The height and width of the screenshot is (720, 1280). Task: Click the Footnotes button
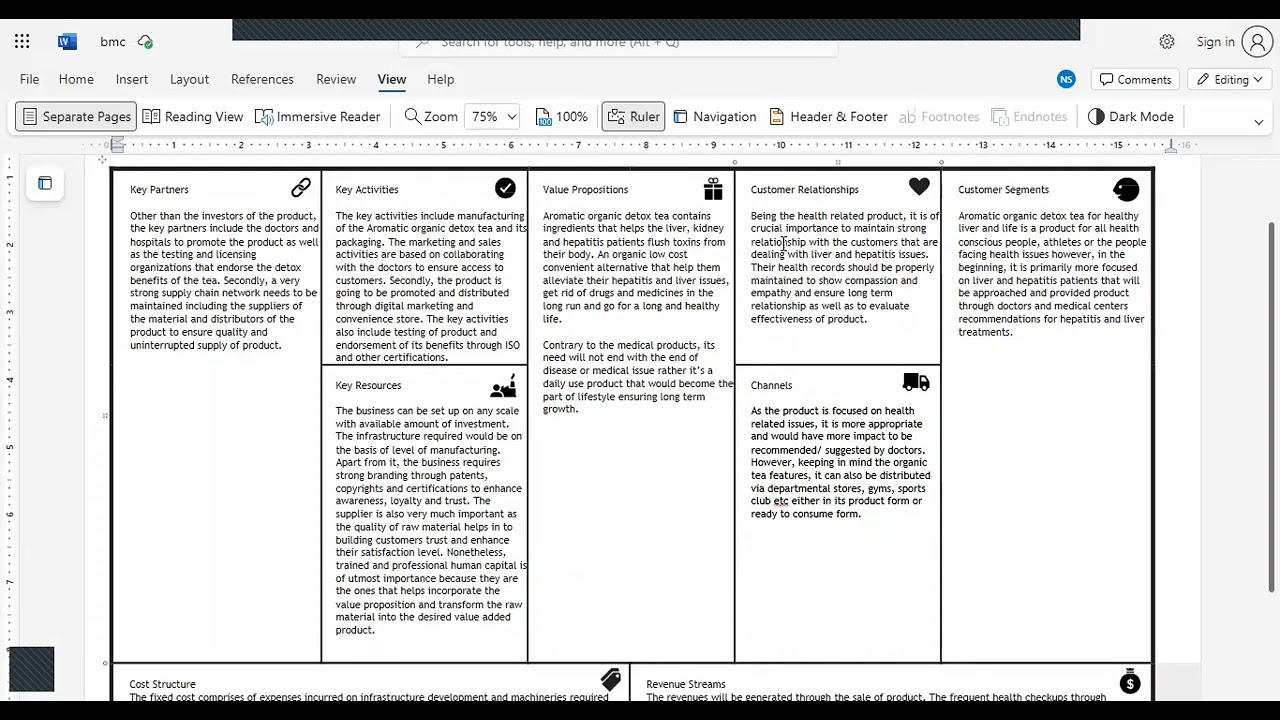(939, 117)
